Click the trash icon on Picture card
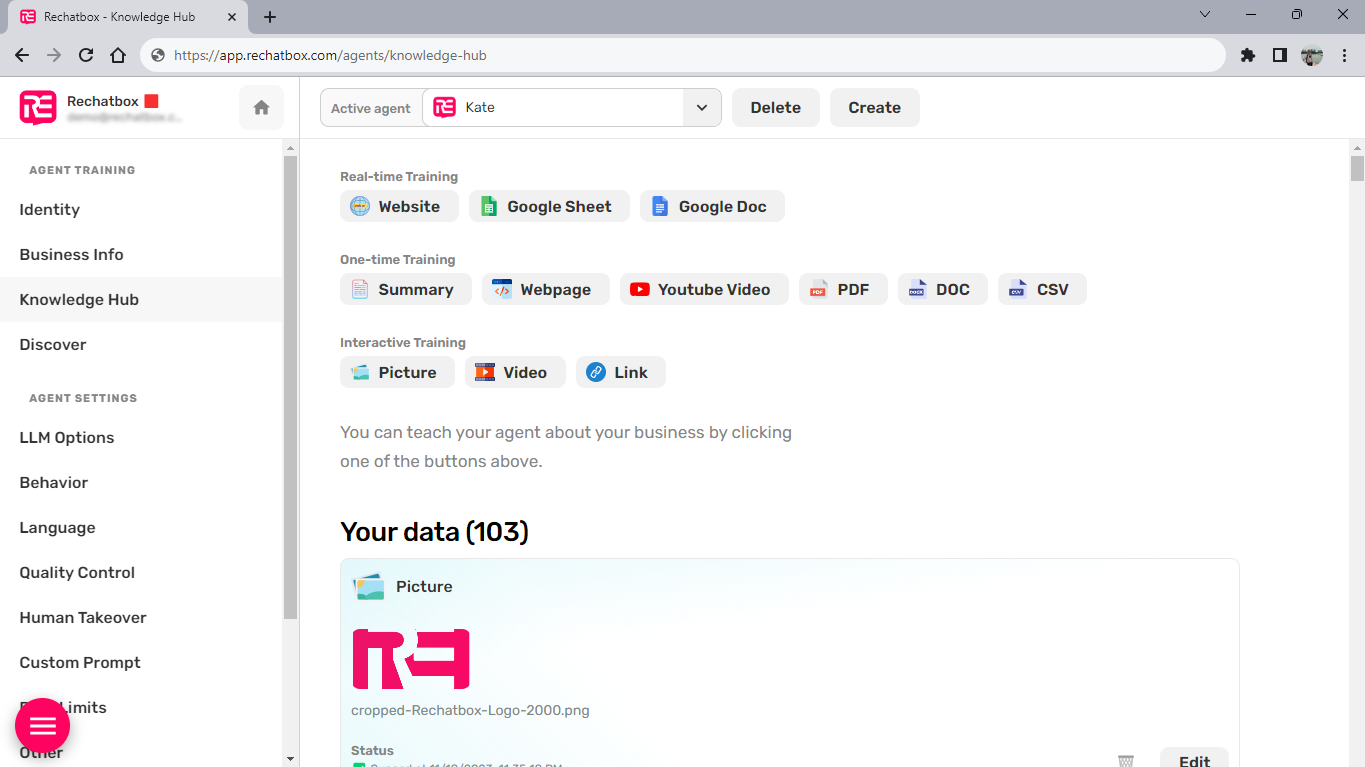The image size is (1365, 767). click(1126, 761)
